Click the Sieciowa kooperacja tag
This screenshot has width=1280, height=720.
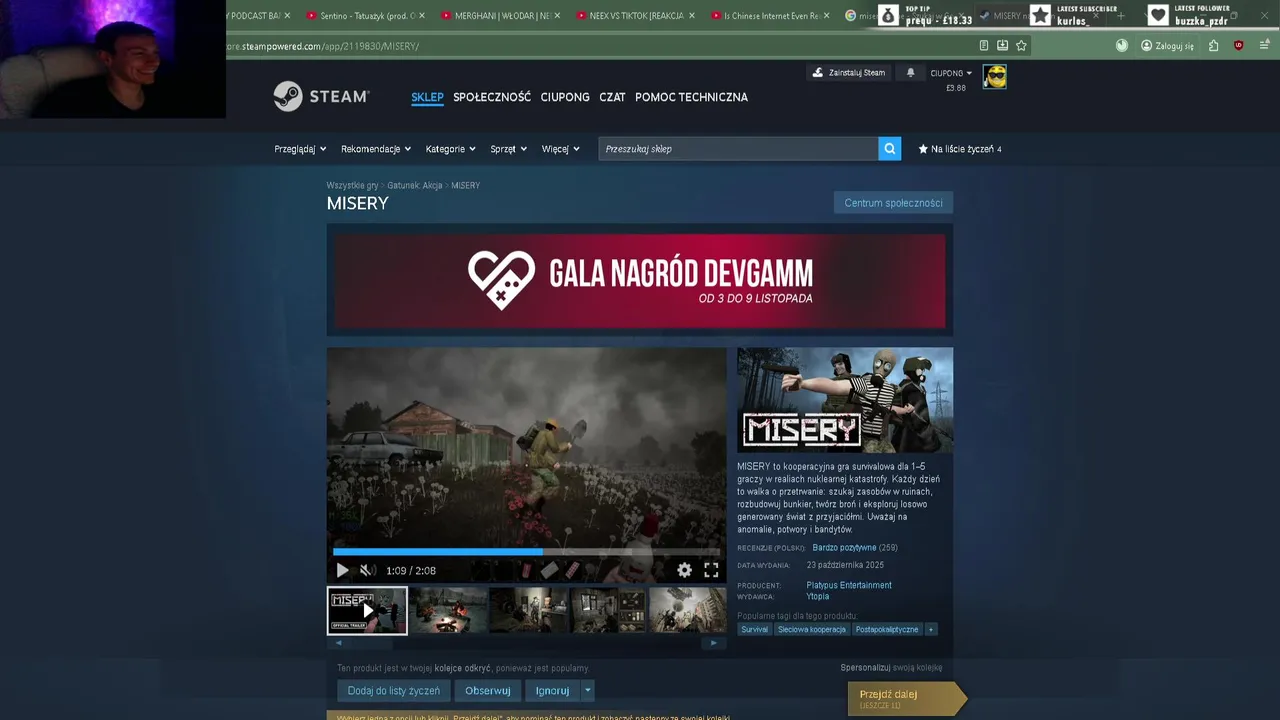pyautogui.click(x=812, y=629)
